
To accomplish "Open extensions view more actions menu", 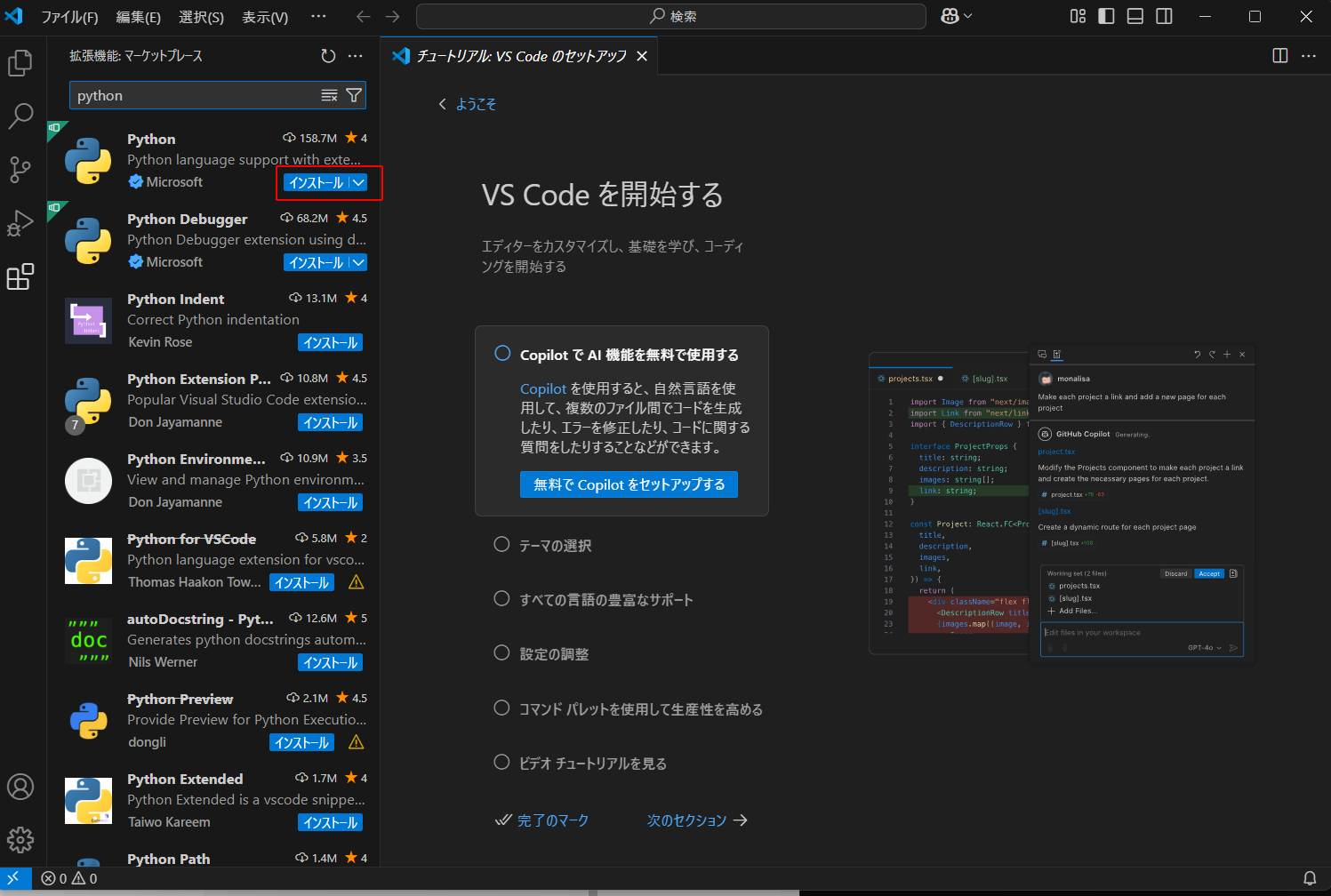I will (x=356, y=56).
